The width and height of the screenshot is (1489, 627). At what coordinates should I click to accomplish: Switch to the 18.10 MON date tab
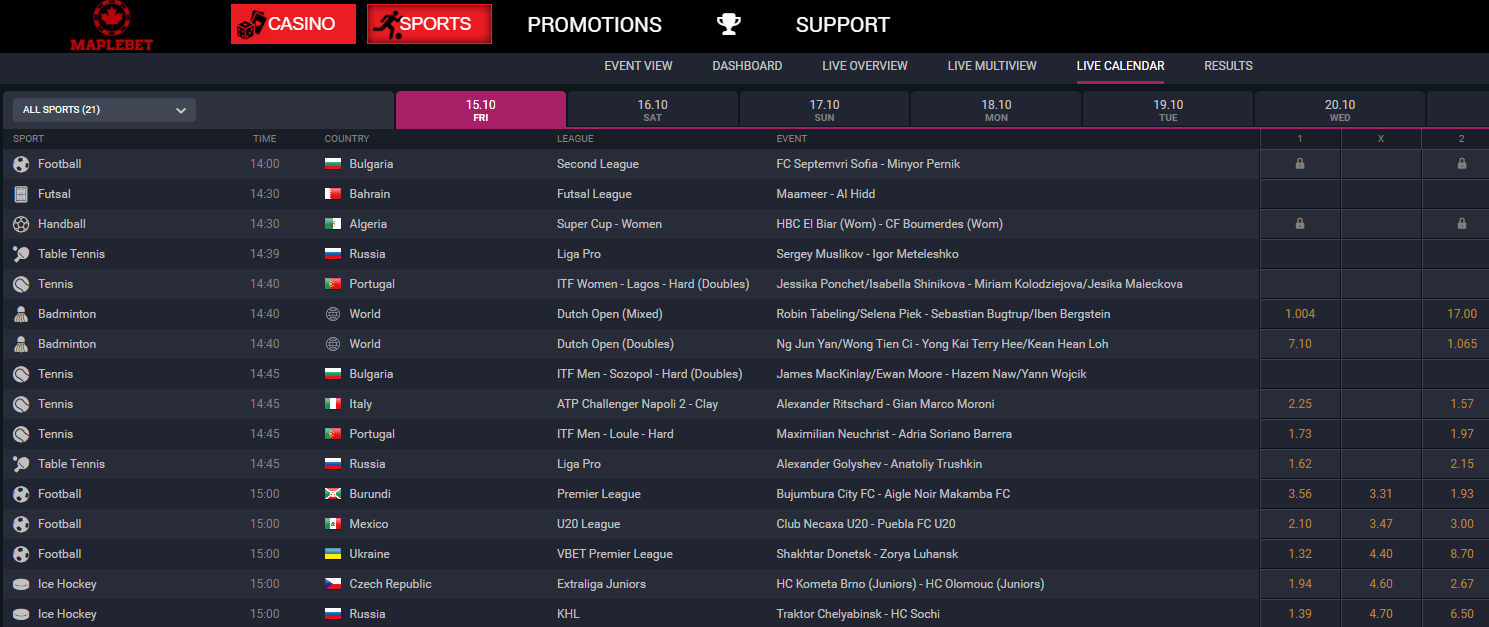pos(996,110)
